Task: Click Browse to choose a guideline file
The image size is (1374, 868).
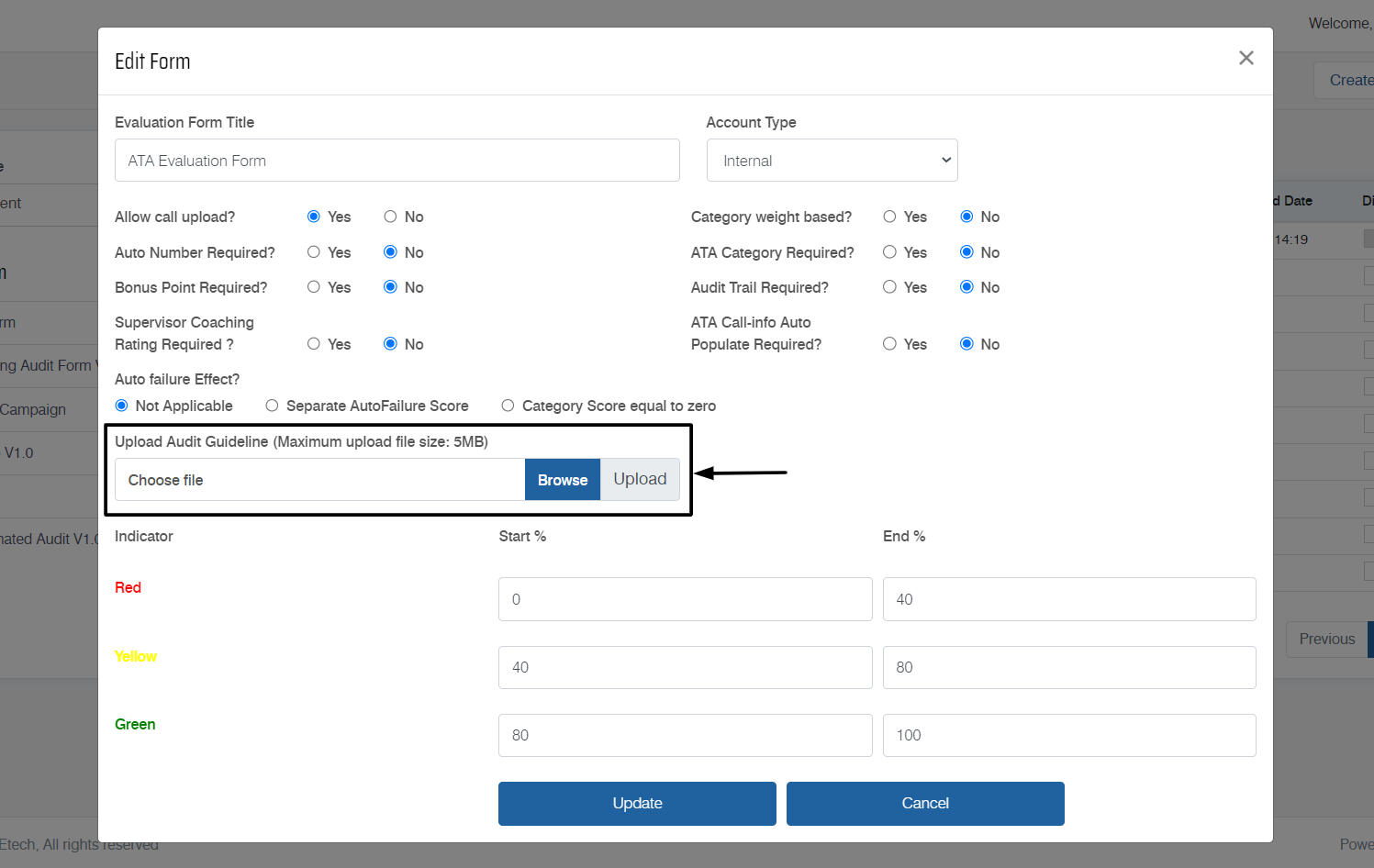Action: 562,480
